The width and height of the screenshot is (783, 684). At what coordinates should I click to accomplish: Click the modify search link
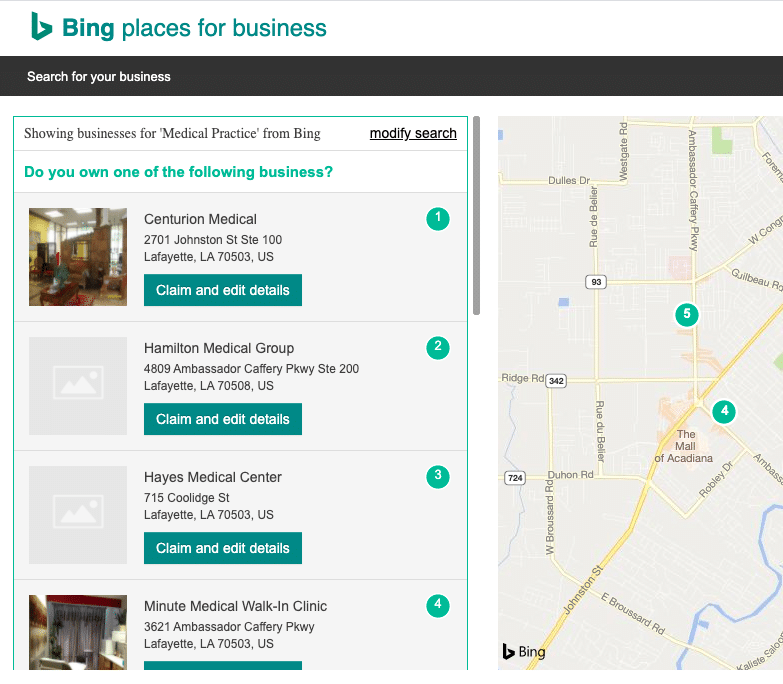tap(413, 133)
